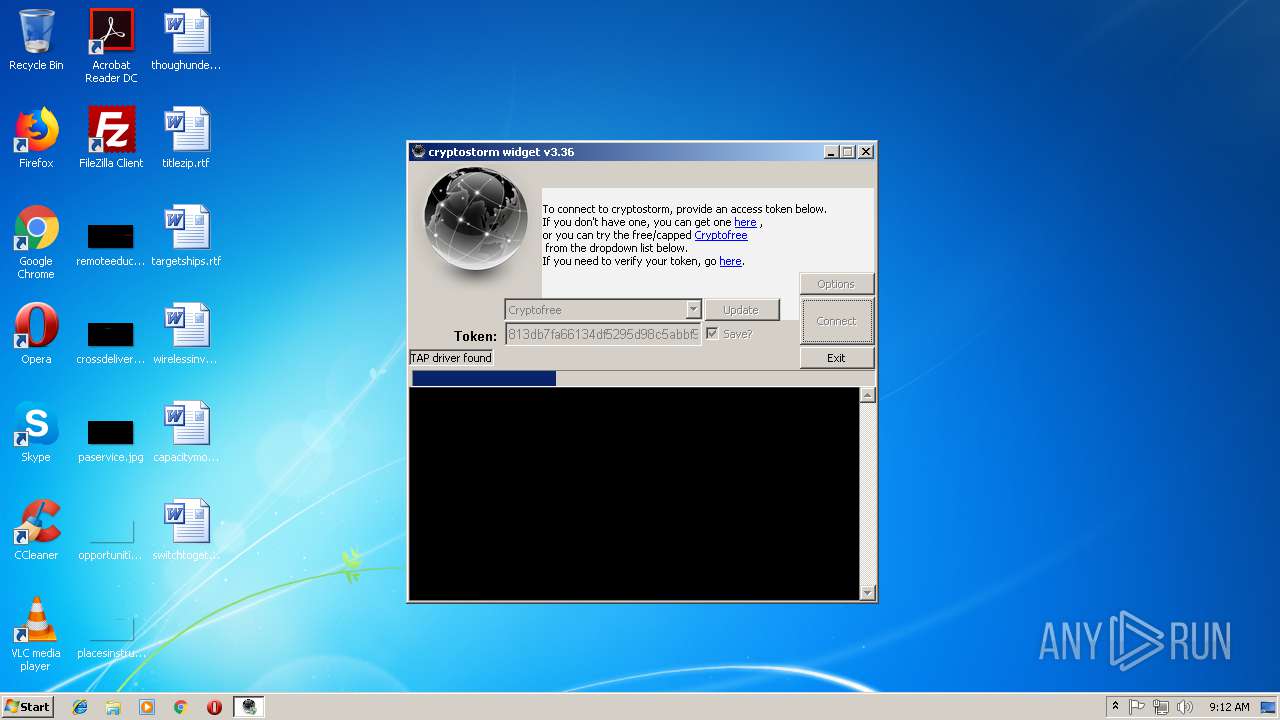1280x720 pixels.
Task: Follow 'here' link to verify token
Action: [730, 261]
